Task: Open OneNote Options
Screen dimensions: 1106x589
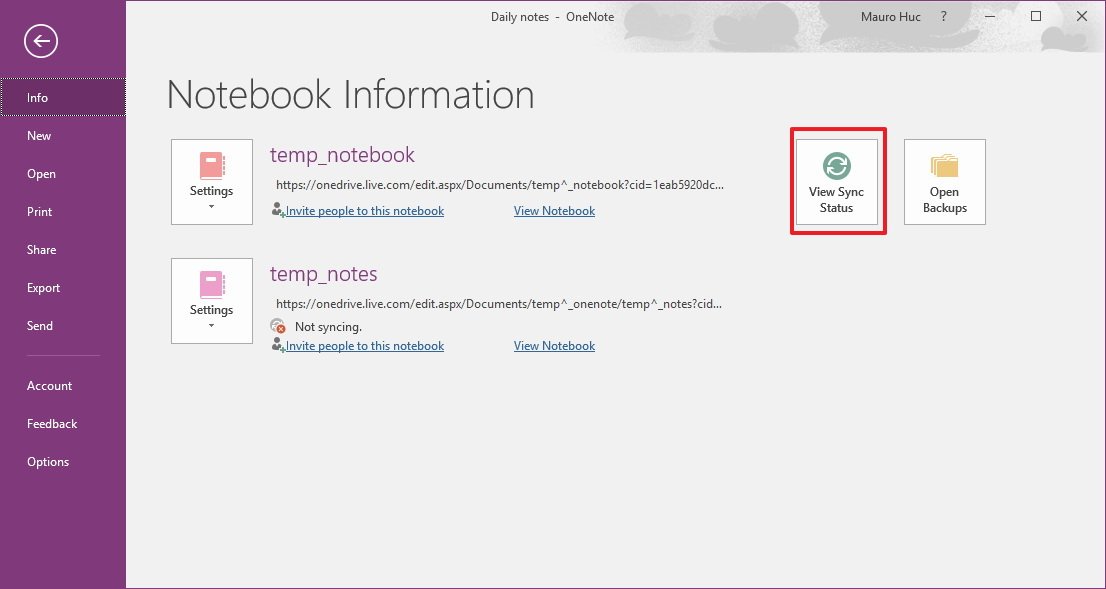Action: 48,462
